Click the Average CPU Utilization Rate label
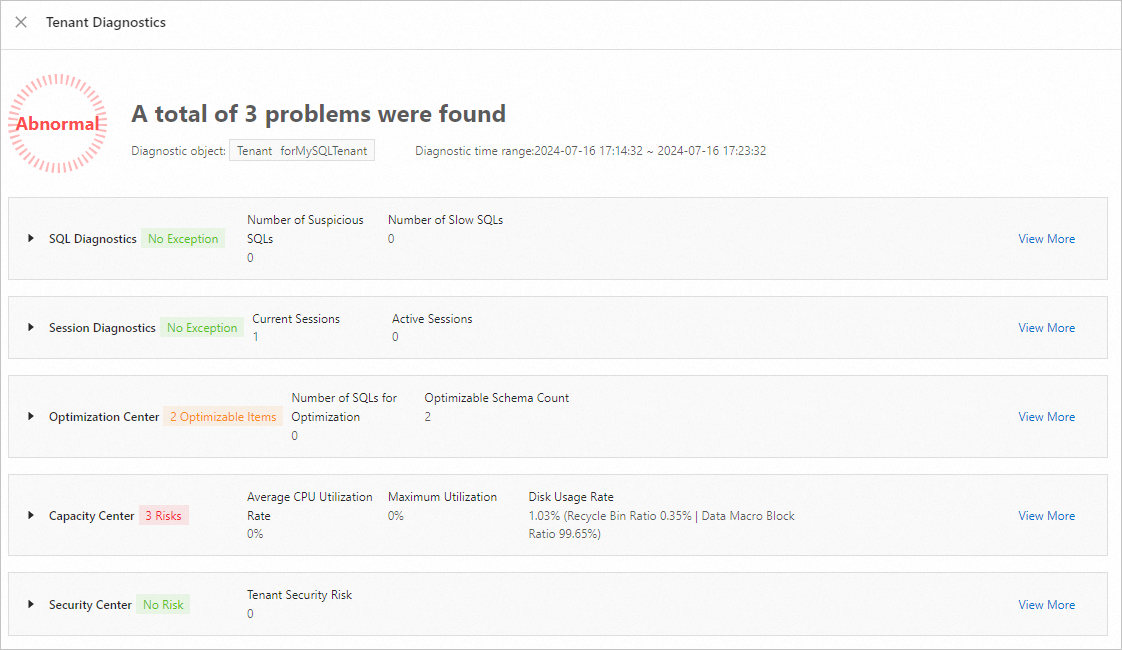The image size is (1122, 650). click(310, 506)
